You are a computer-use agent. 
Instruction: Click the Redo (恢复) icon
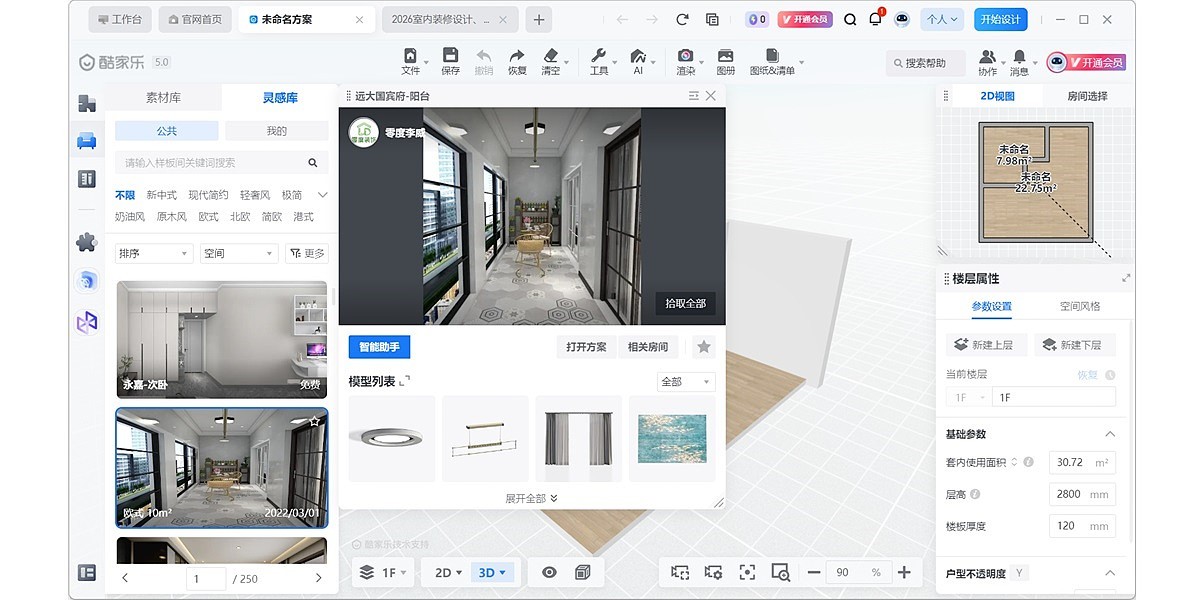click(517, 61)
